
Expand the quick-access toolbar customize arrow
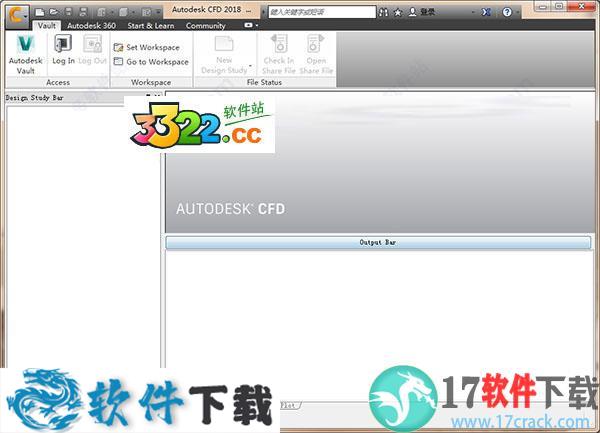[x=158, y=12]
